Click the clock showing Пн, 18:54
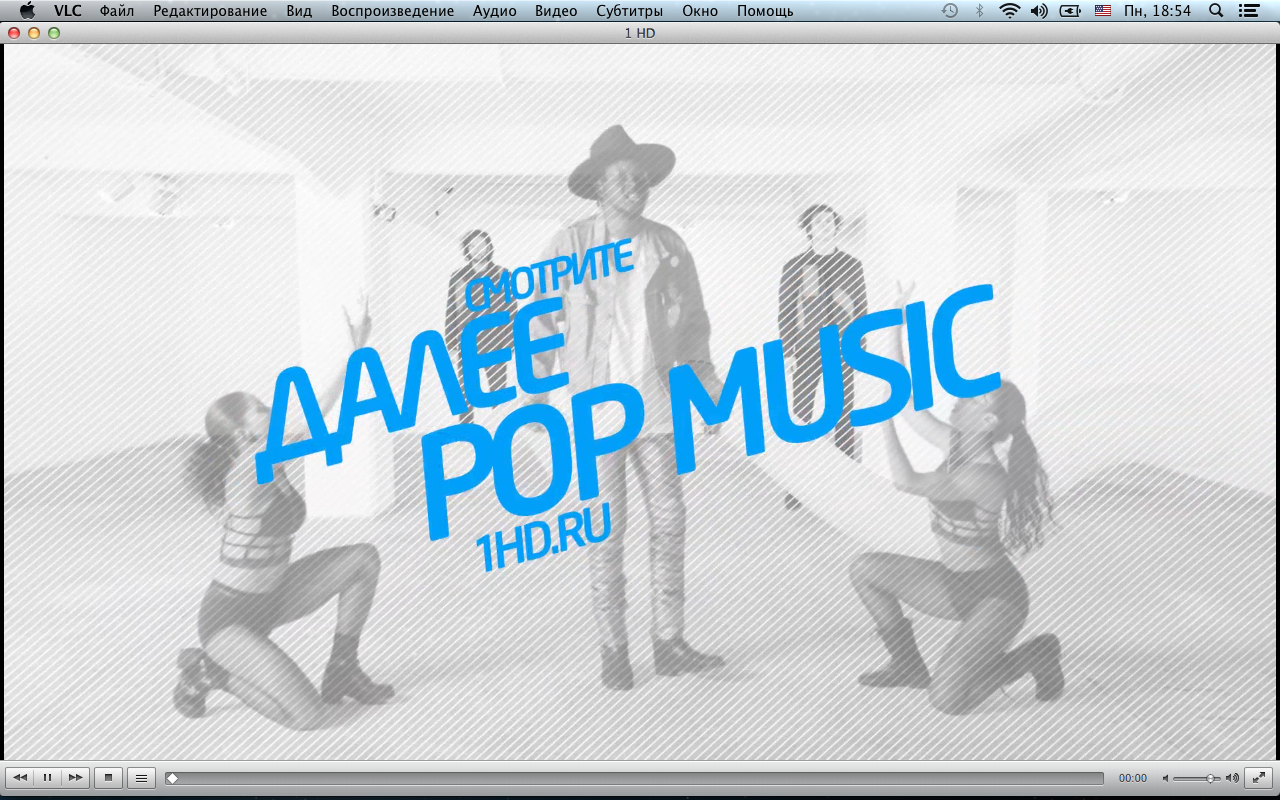The image size is (1280, 800). click(x=1157, y=11)
